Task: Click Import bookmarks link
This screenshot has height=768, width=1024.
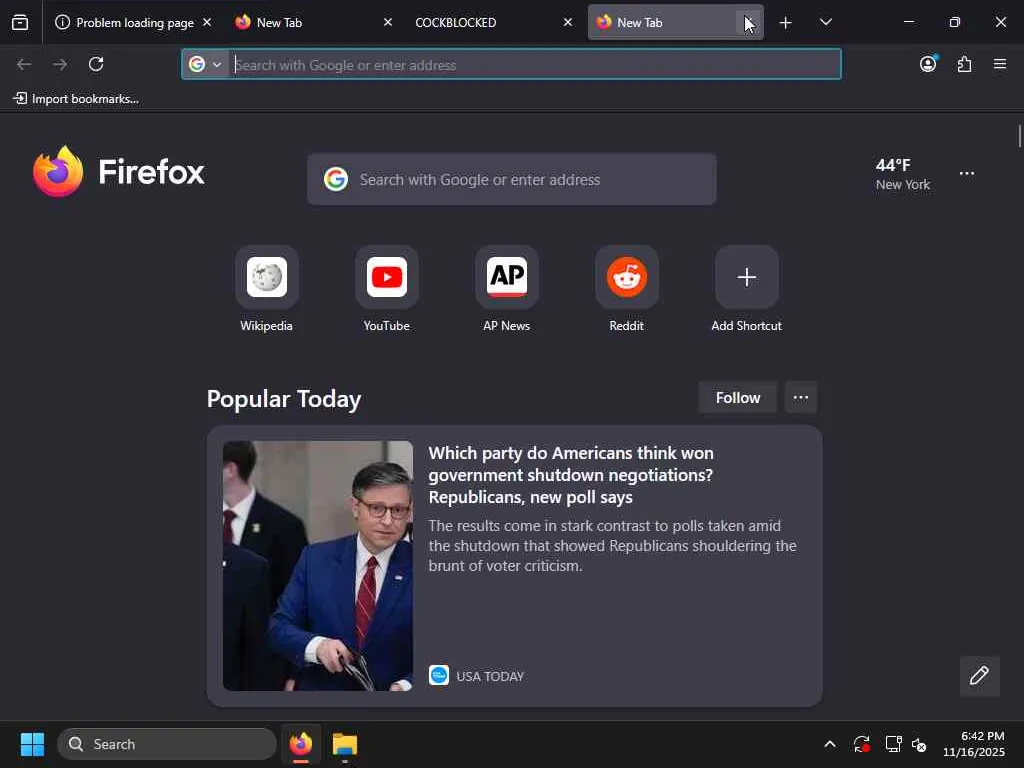Action: (76, 99)
